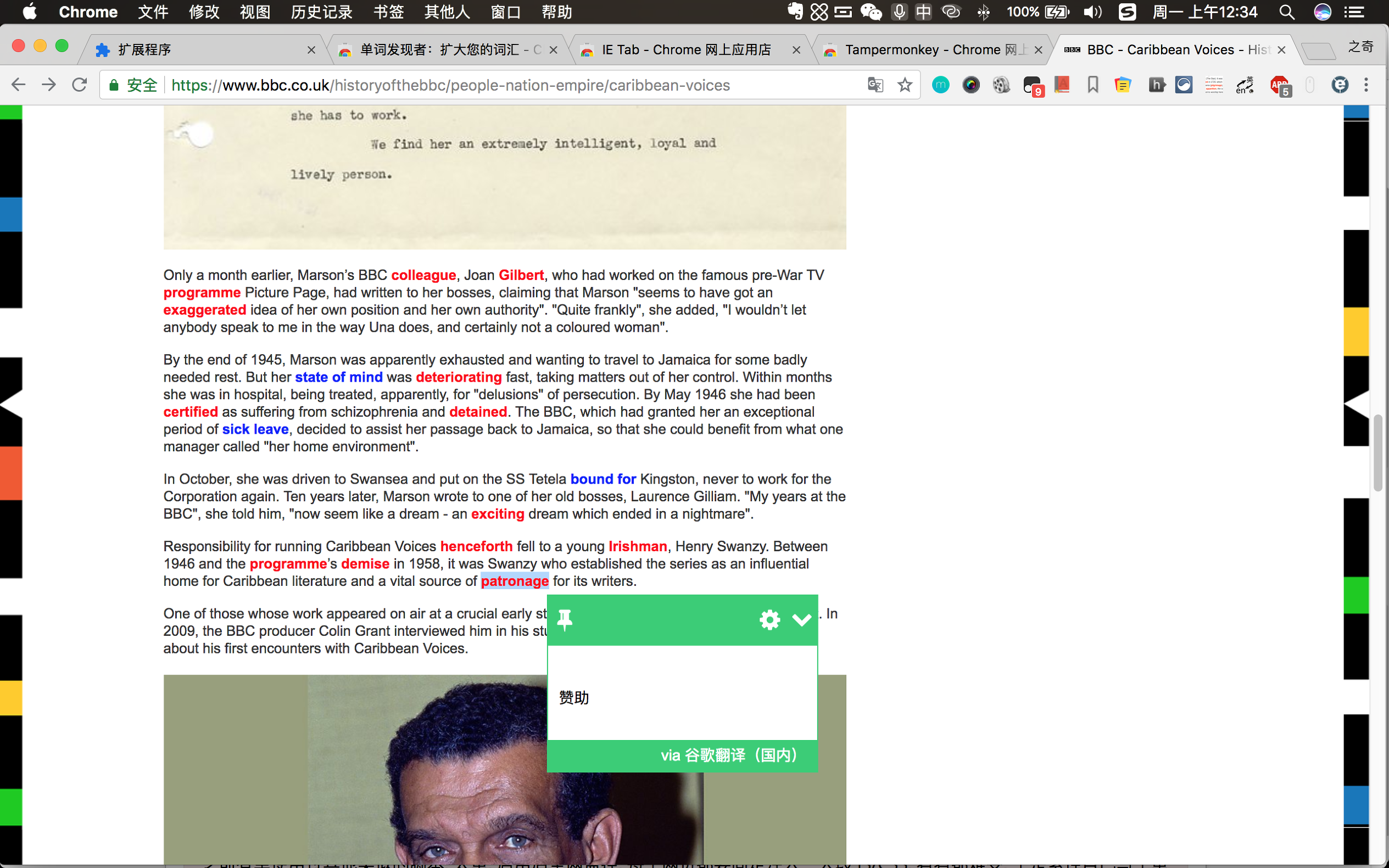Toggle the pin on the translation popup
This screenshot has width=1389, height=868.
tap(565, 619)
